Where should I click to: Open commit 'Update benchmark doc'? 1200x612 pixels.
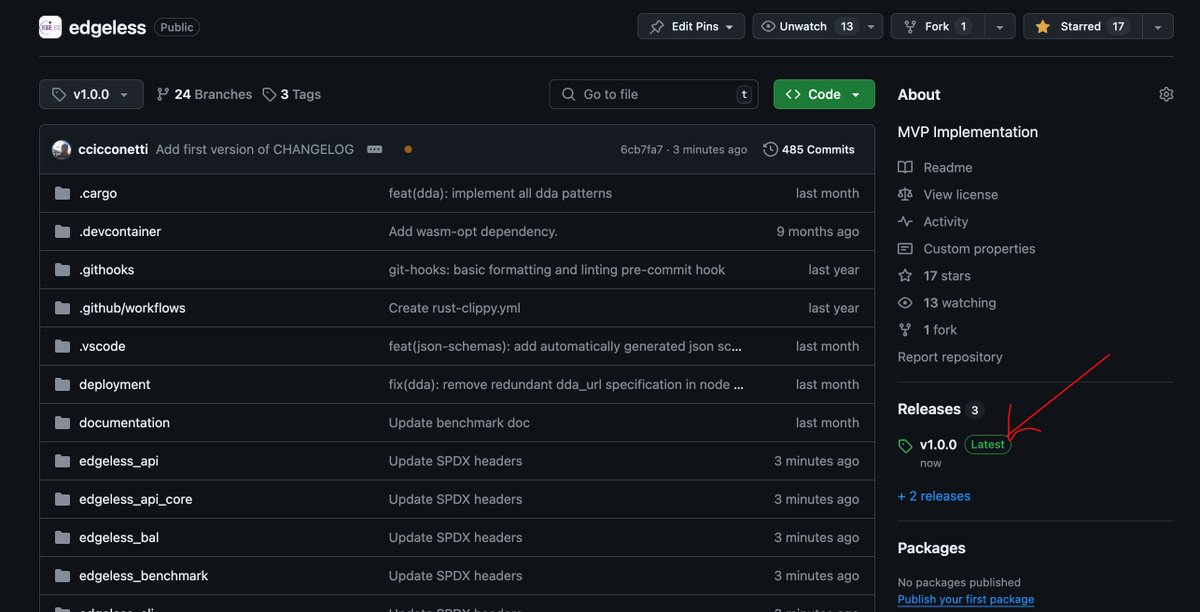coord(459,422)
